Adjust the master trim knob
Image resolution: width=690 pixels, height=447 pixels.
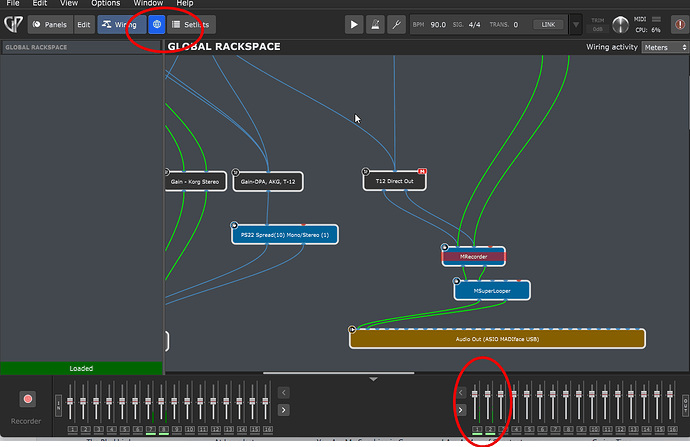click(620, 25)
